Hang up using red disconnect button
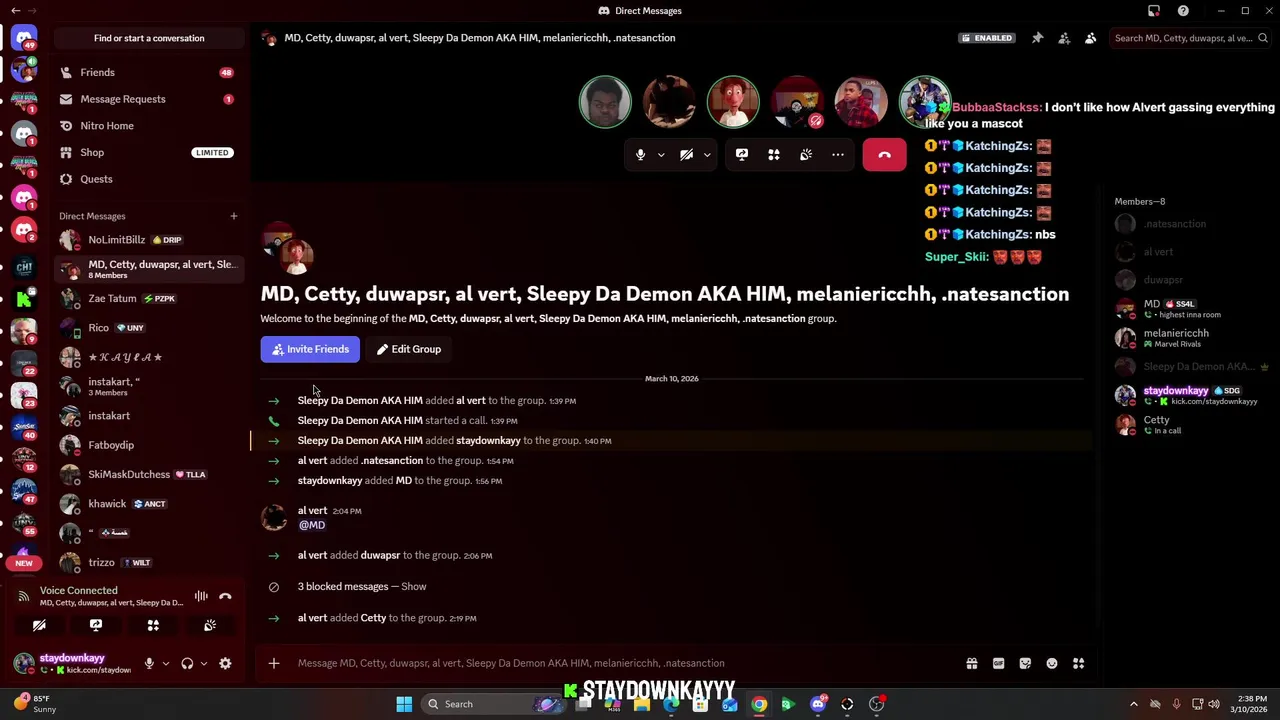 [x=884, y=155]
